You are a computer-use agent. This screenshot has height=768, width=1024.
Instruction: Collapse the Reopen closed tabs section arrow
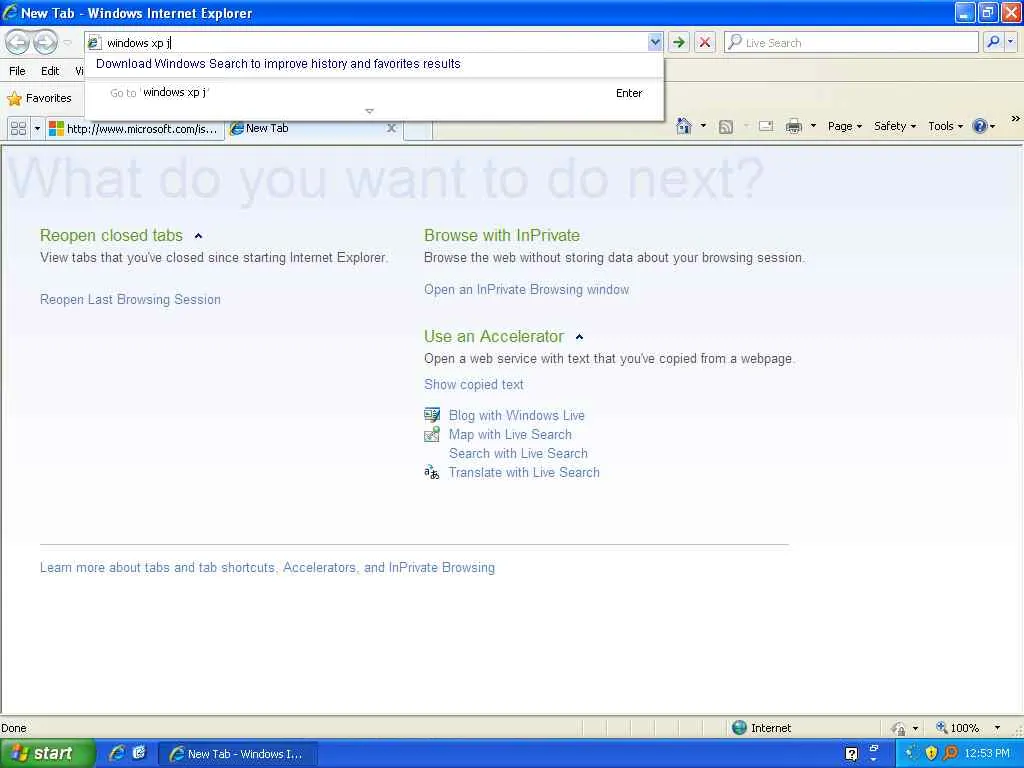199,236
